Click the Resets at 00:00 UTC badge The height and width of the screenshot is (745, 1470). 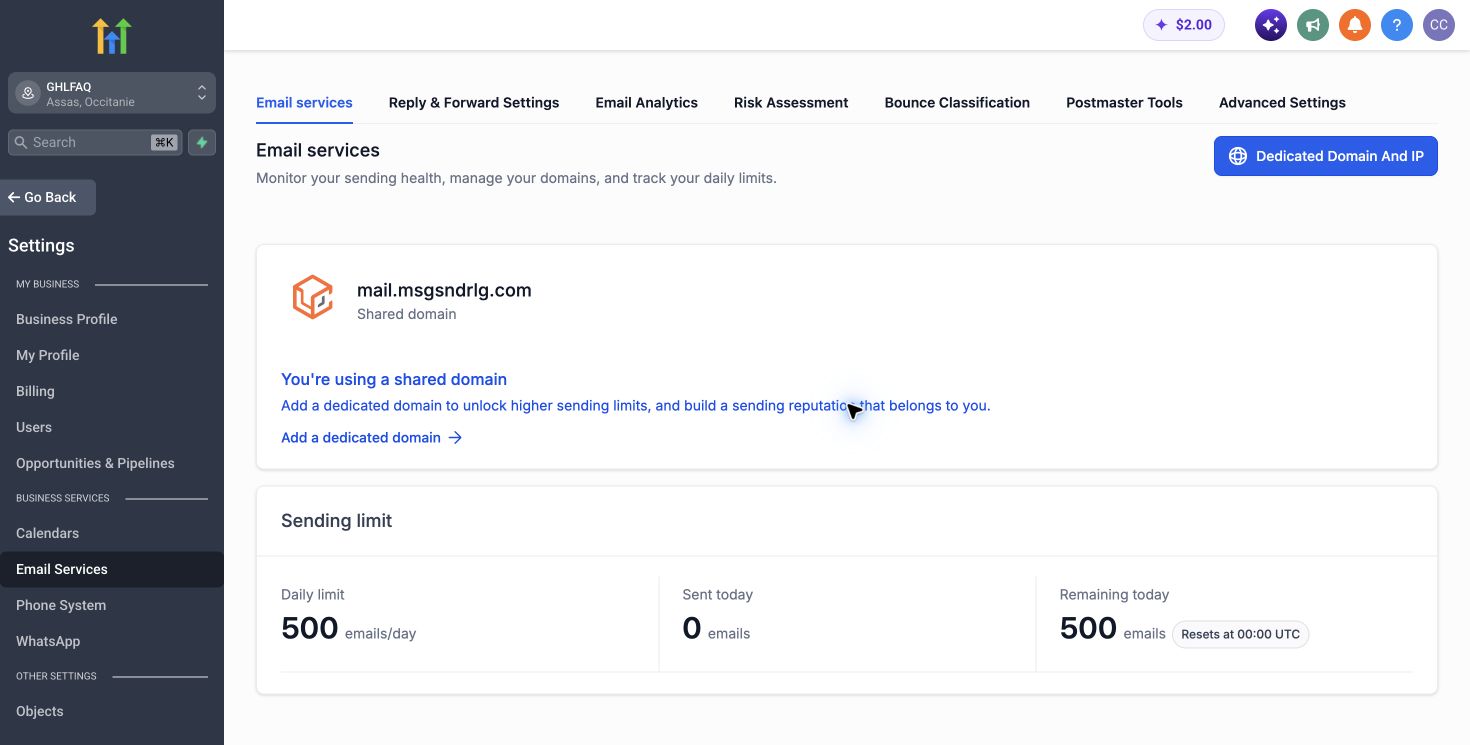pyautogui.click(x=1240, y=634)
